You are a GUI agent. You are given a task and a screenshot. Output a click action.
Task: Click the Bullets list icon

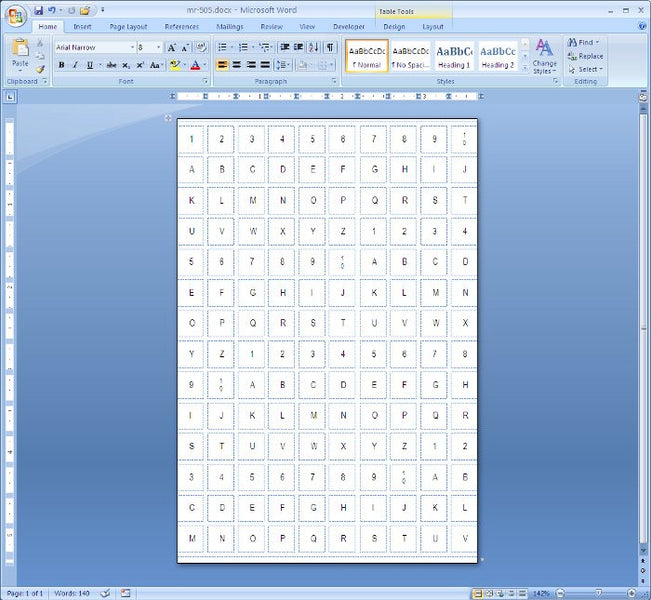(x=222, y=47)
